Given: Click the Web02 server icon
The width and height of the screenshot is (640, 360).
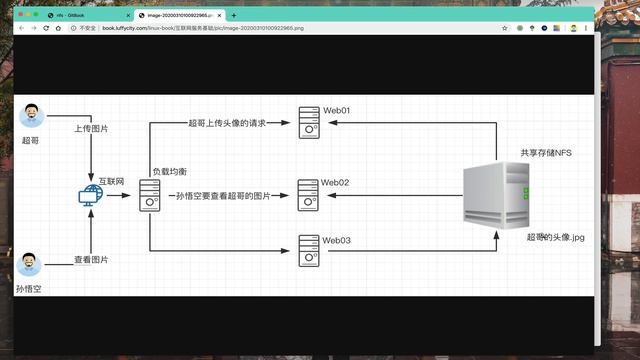Looking at the screenshot, I should (x=308, y=195).
